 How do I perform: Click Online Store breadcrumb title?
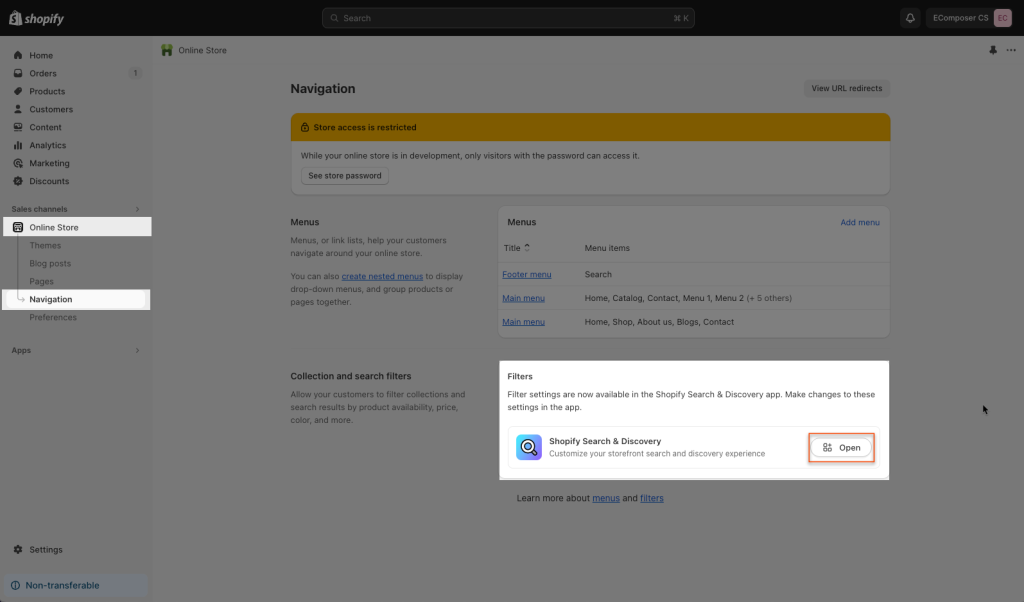click(x=202, y=50)
